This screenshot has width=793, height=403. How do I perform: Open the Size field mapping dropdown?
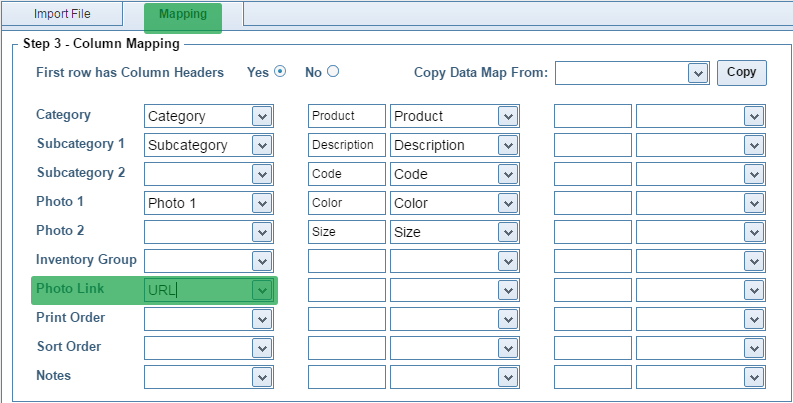[x=508, y=232]
